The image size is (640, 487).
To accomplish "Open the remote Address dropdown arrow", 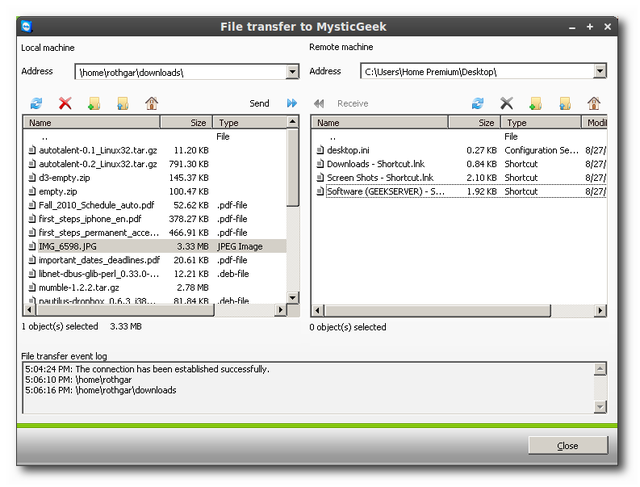I will [600, 71].
